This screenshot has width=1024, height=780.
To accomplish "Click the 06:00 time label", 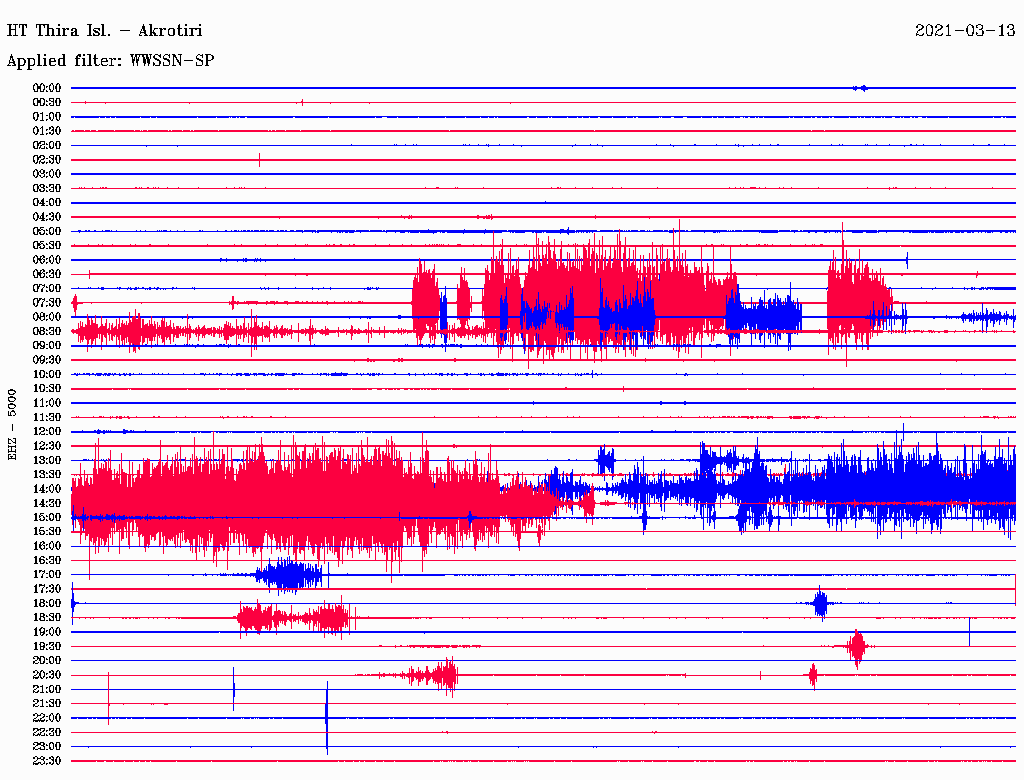I will [x=47, y=260].
